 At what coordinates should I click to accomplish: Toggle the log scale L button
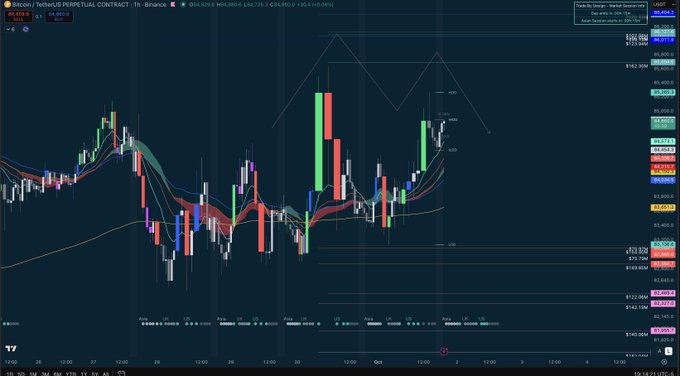[668, 351]
